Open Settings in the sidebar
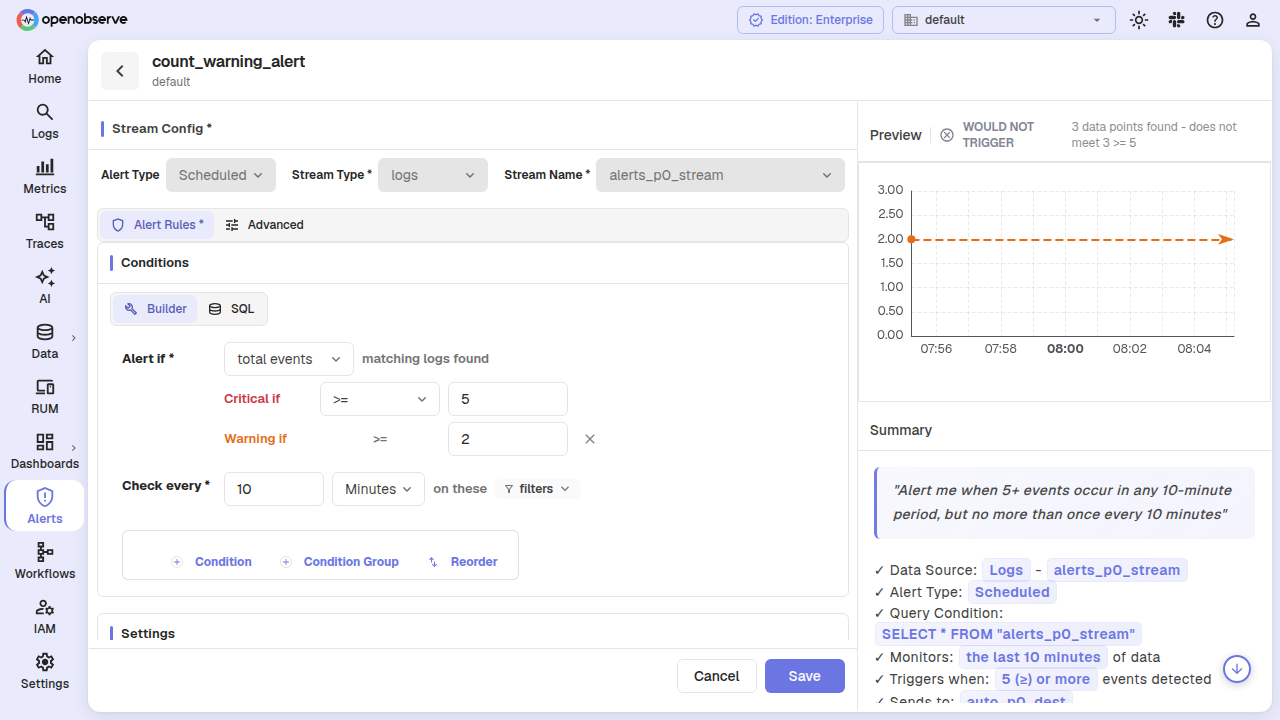 coord(44,672)
